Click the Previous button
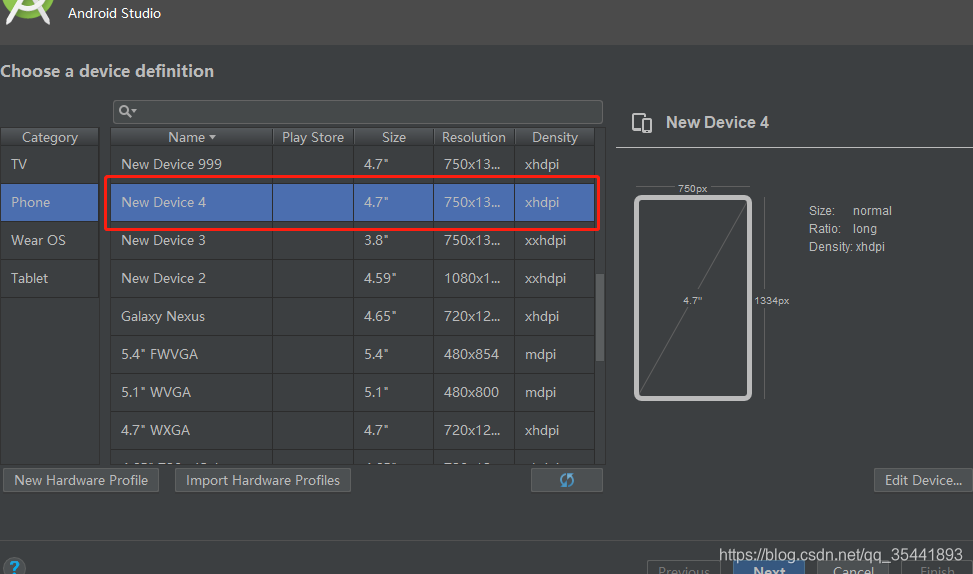Image resolution: width=973 pixels, height=574 pixels. pos(684,568)
